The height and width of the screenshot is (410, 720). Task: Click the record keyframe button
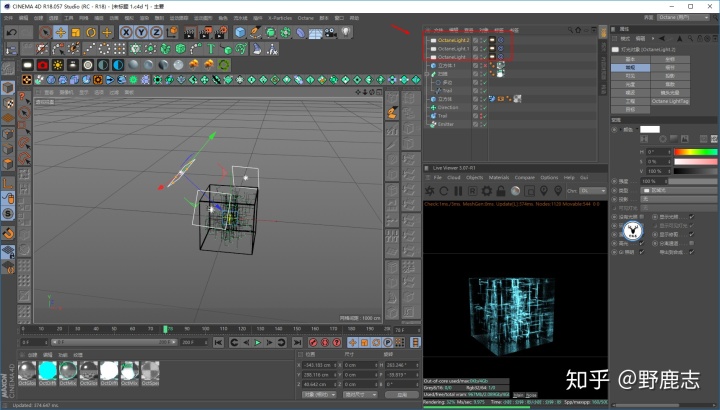click(x=313, y=343)
